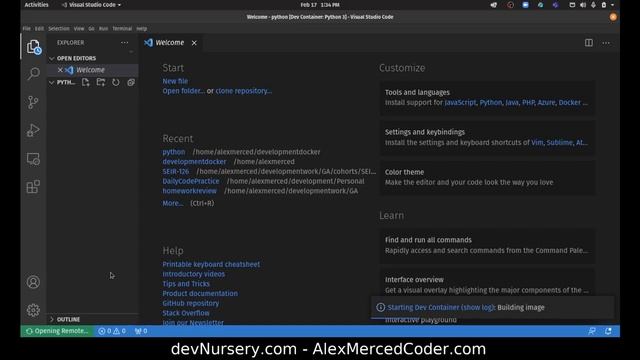
Task: Open the system menu dropdown arrow
Action: point(612,5)
